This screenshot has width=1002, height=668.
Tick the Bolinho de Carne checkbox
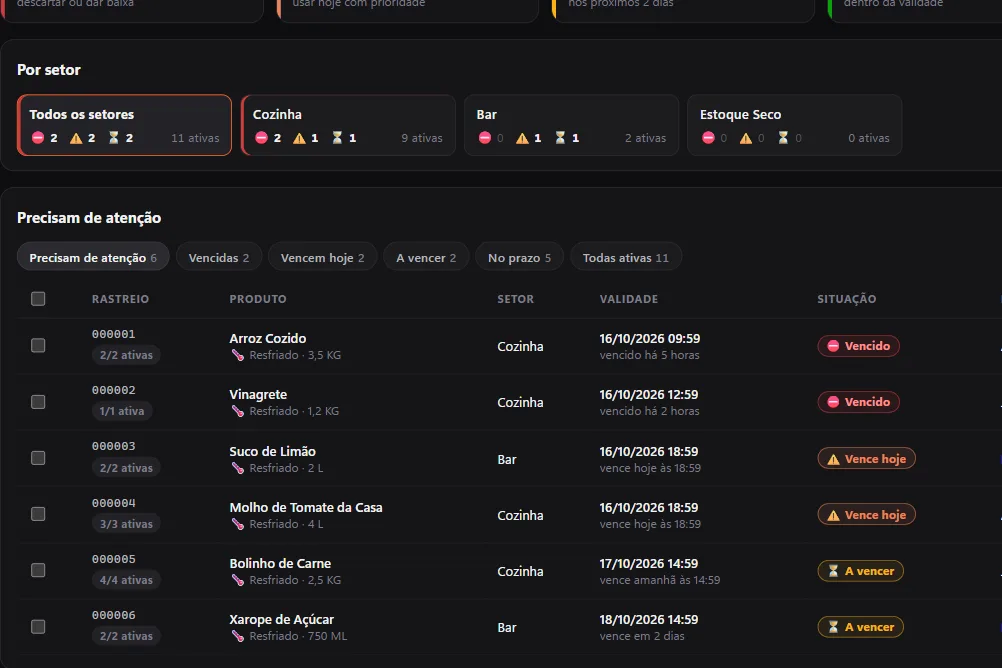pyautogui.click(x=38, y=570)
